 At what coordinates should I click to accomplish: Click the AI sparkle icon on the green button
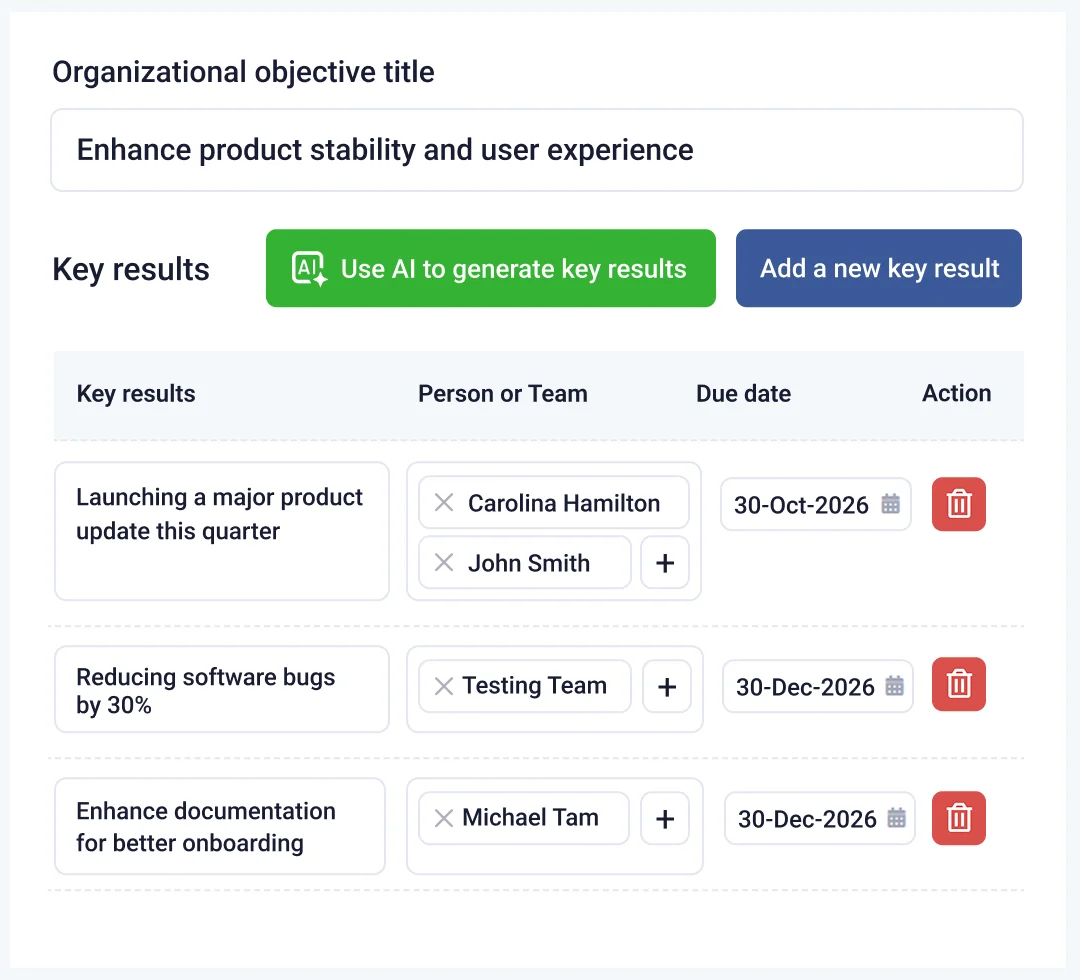pyautogui.click(x=307, y=268)
